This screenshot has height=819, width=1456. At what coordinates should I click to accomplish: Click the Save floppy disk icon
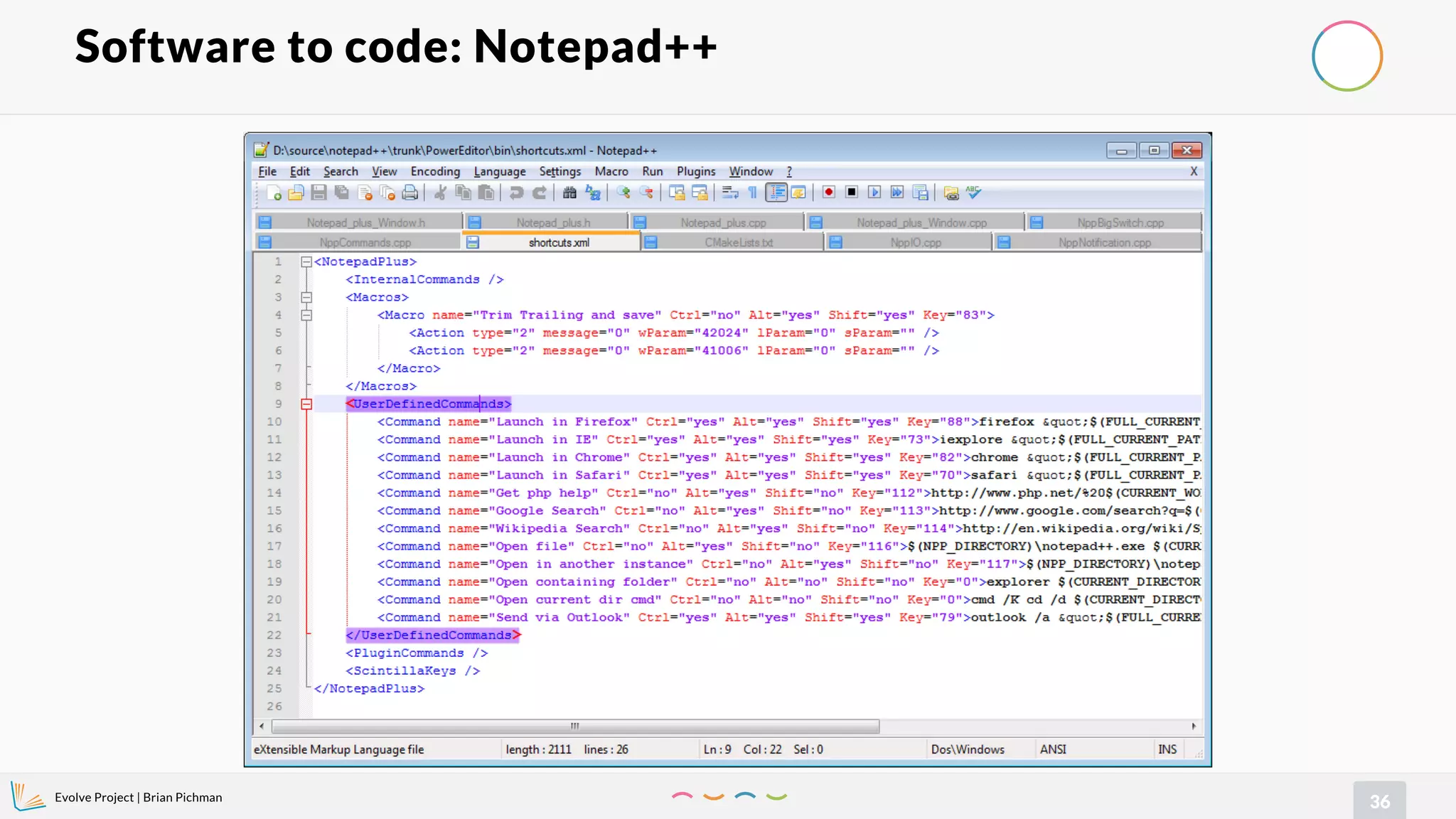point(318,193)
